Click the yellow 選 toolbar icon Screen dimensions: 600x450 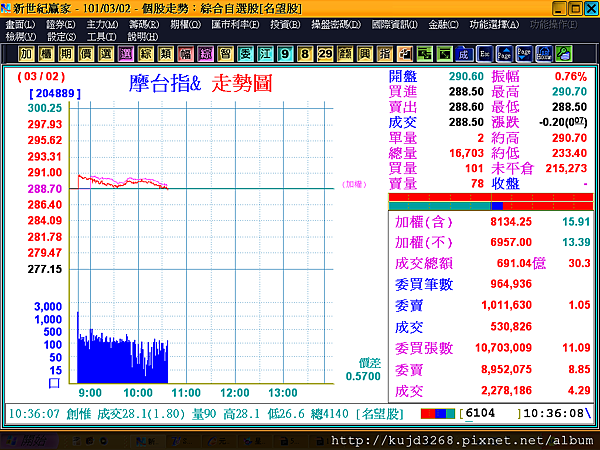106,54
